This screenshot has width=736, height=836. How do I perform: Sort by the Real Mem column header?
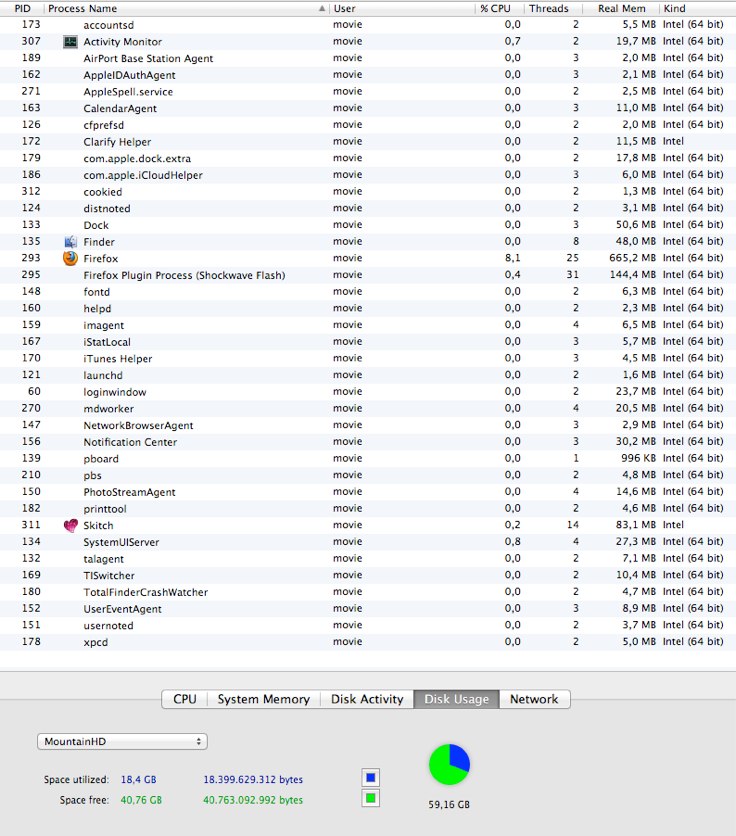pyautogui.click(x=621, y=9)
